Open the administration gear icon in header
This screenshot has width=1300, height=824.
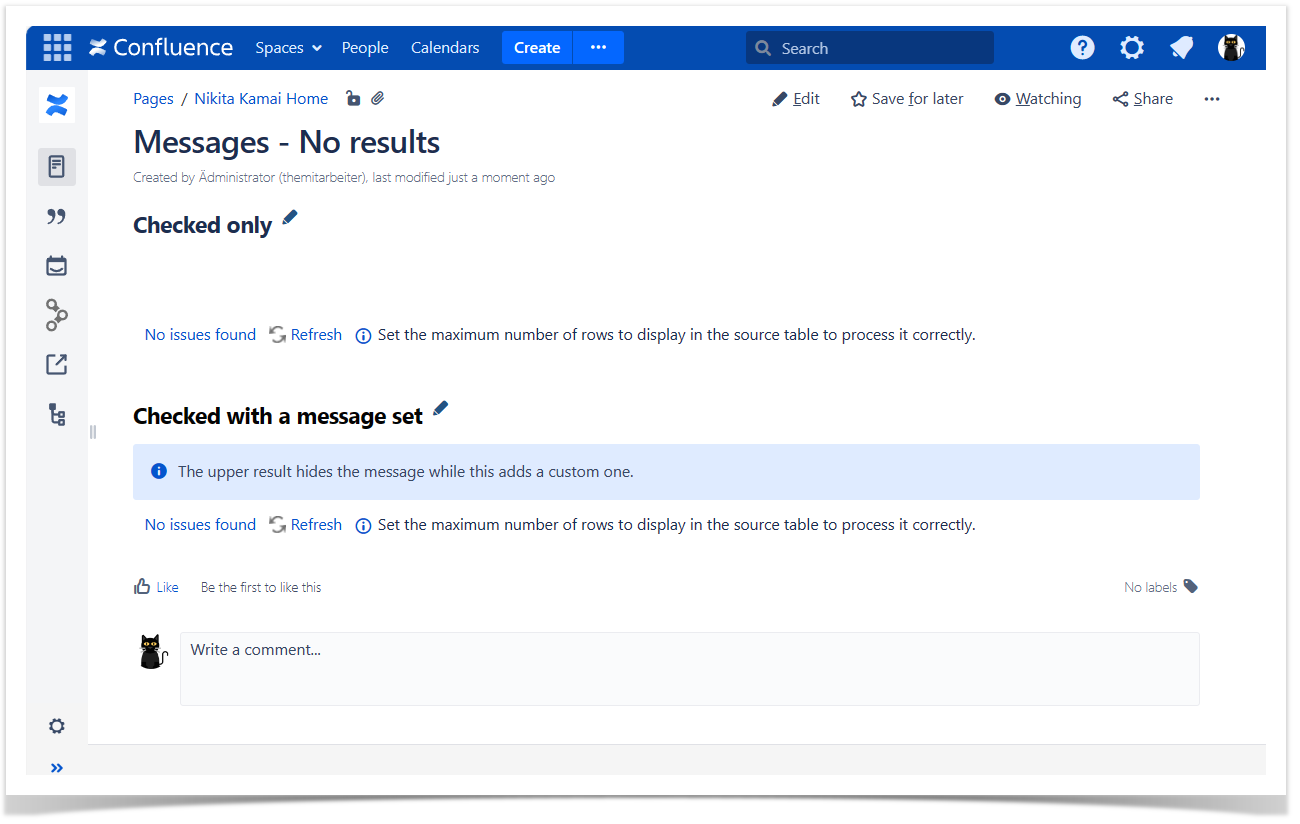[1132, 48]
